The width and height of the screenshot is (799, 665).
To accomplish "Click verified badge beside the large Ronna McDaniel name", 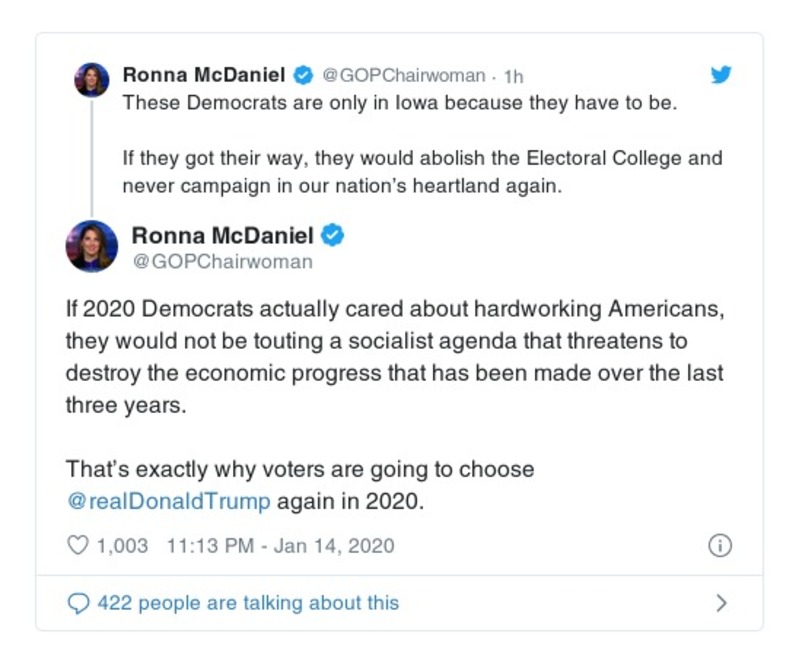I will [x=333, y=236].
